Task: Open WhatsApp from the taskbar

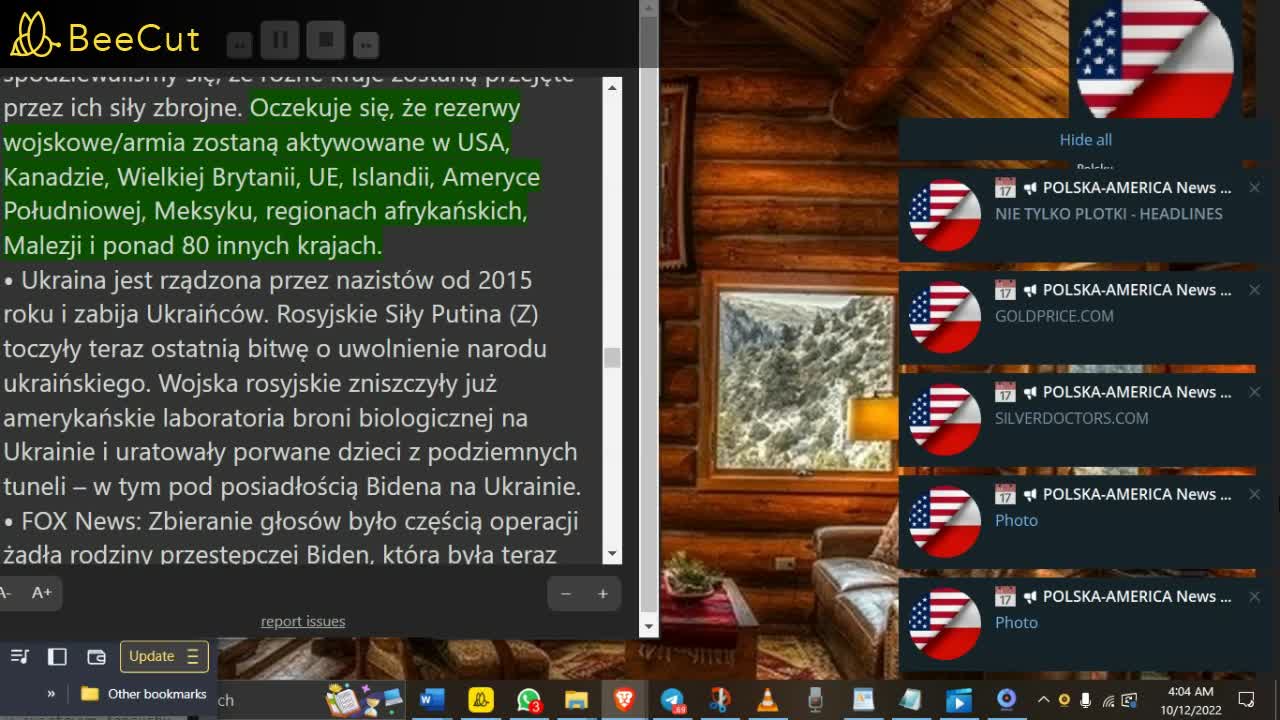Action: pos(528,700)
